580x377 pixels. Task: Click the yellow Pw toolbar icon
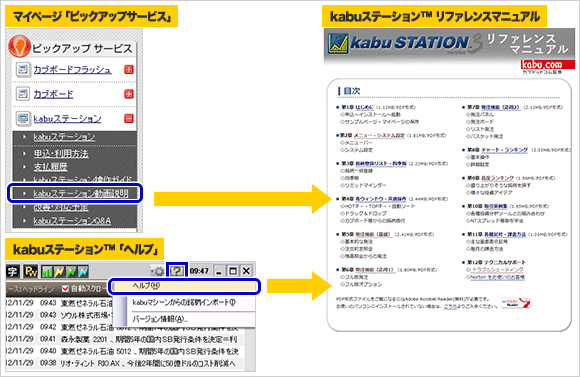tap(31, 272)
